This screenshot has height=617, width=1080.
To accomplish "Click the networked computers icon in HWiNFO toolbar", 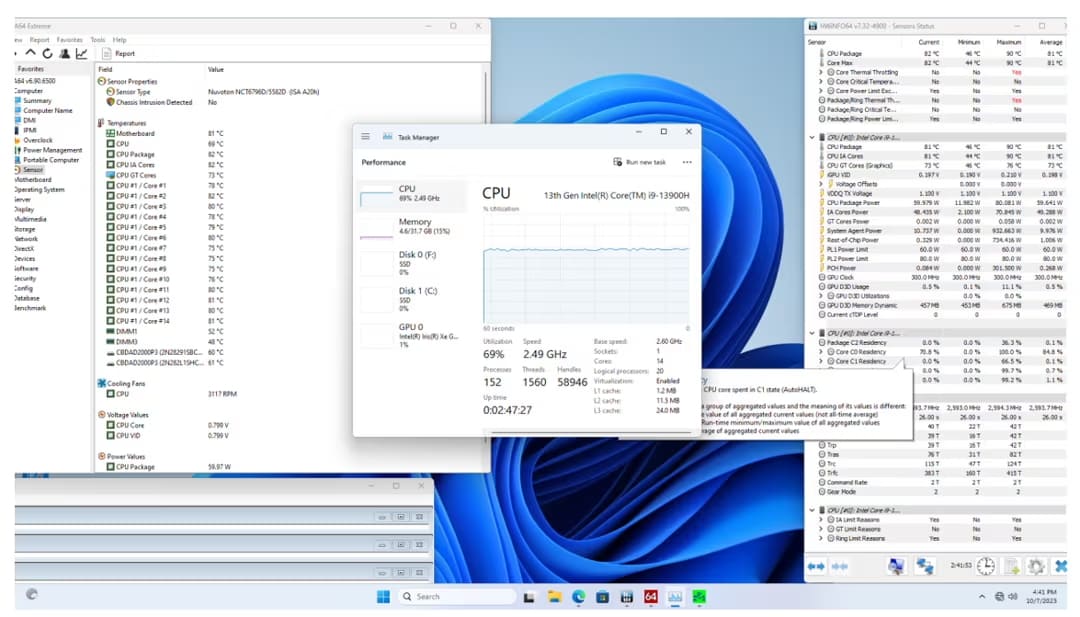I will 924,566.
